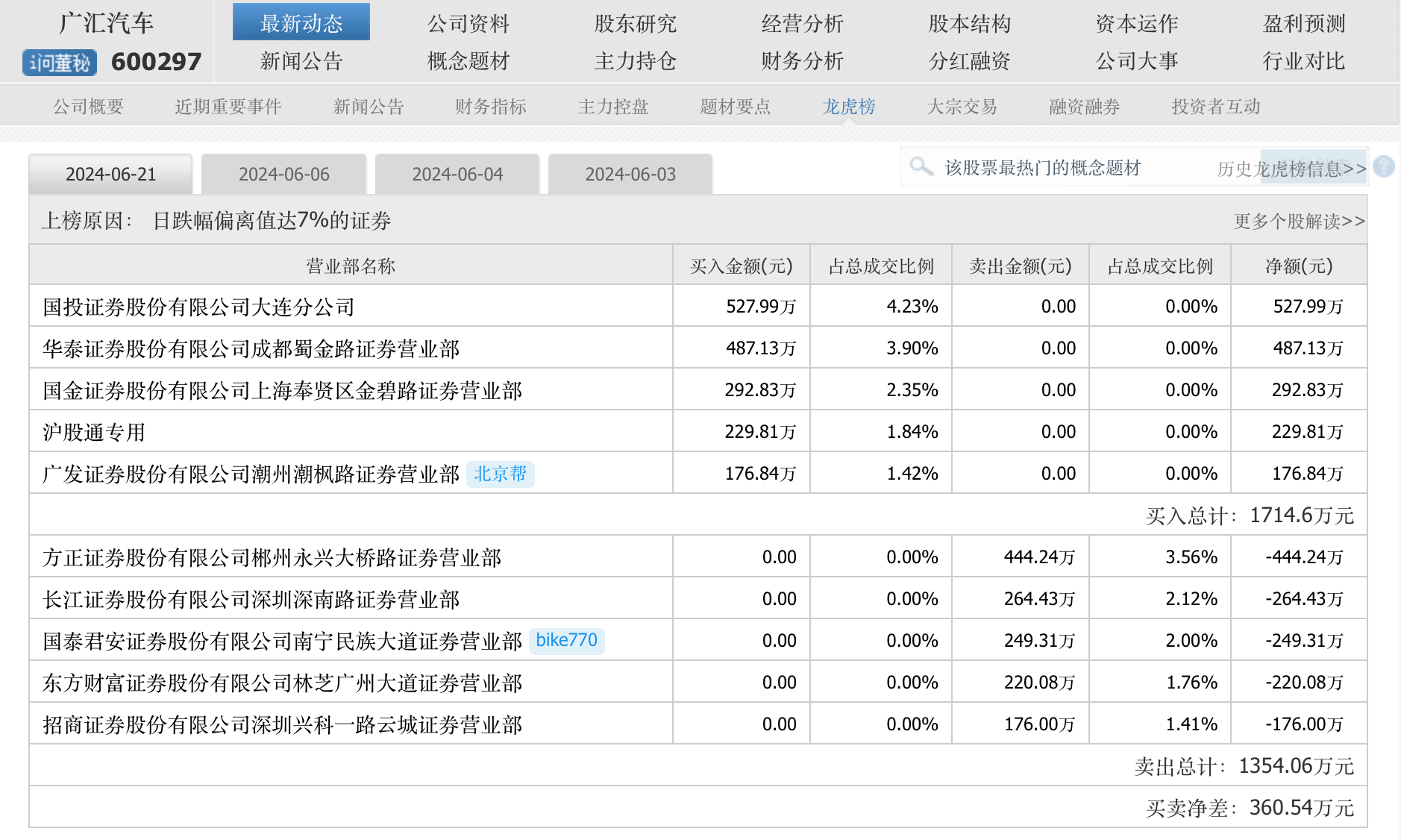Click the 沪股通专用 row name
The height and width of the screenshot is (840, 1401).
(x=94, y=432)
